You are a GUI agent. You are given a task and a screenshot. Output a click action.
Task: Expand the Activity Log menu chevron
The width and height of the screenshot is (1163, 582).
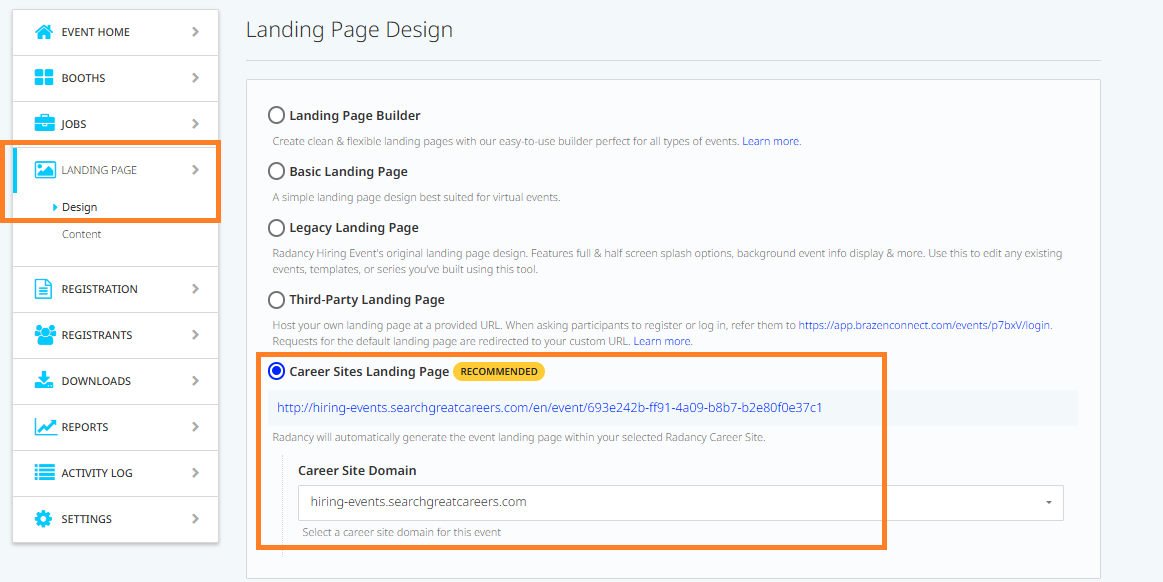pos(195,473)
